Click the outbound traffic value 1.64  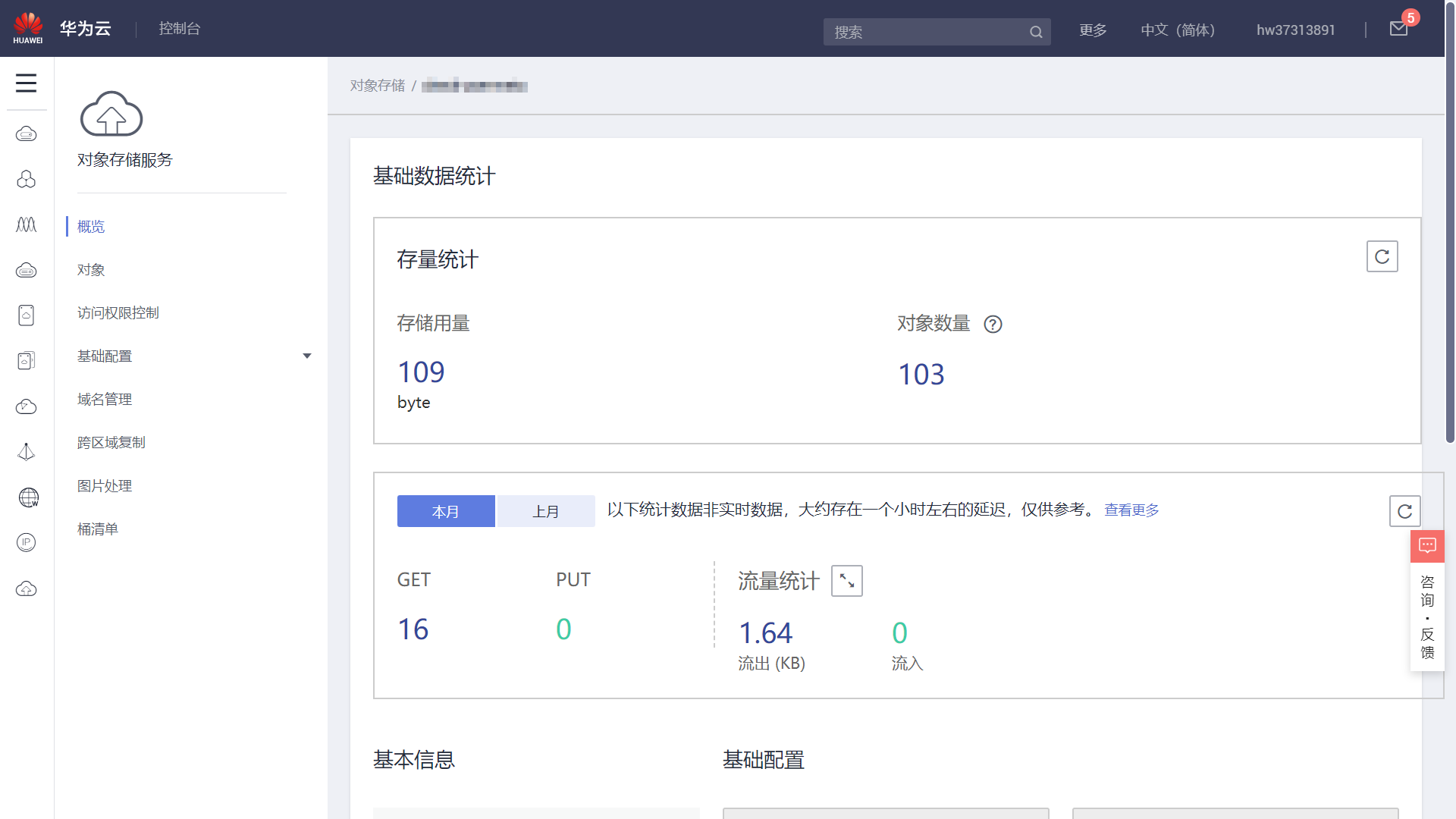[x=765, y=633]
